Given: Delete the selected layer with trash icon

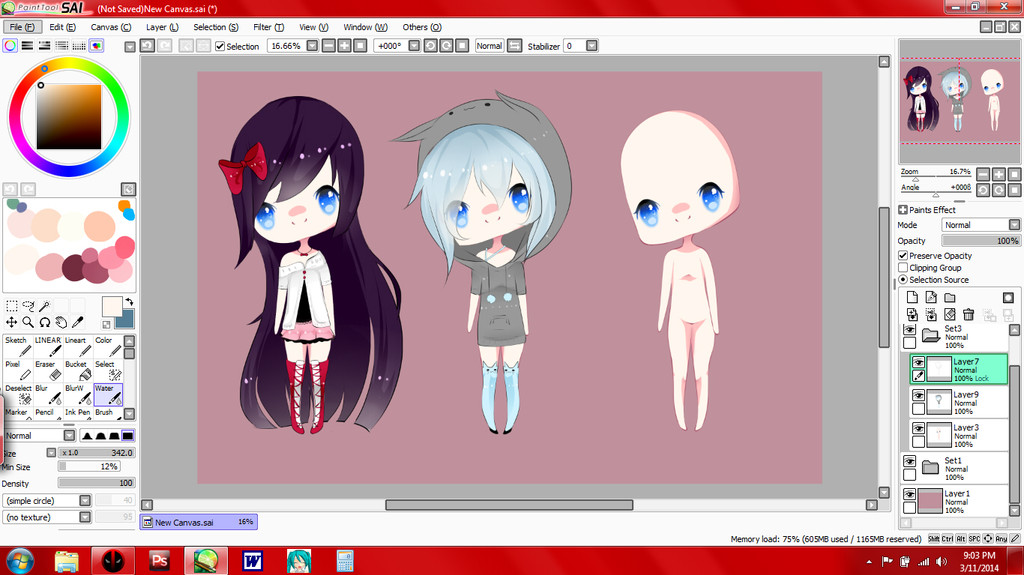Looking at the screenshot, I should tap(968, 314).
